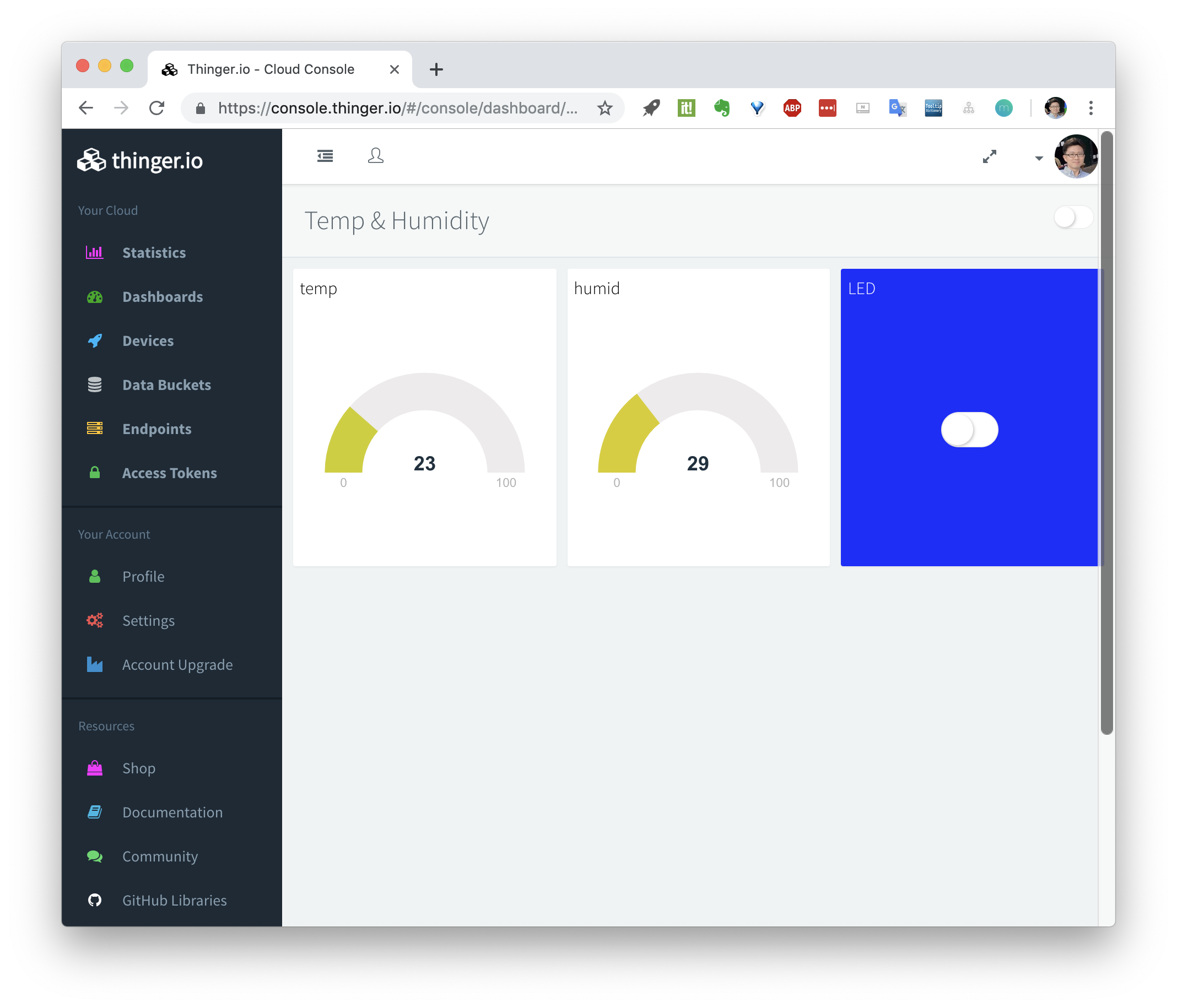Click the Shop bag icon

pos(94,768)
